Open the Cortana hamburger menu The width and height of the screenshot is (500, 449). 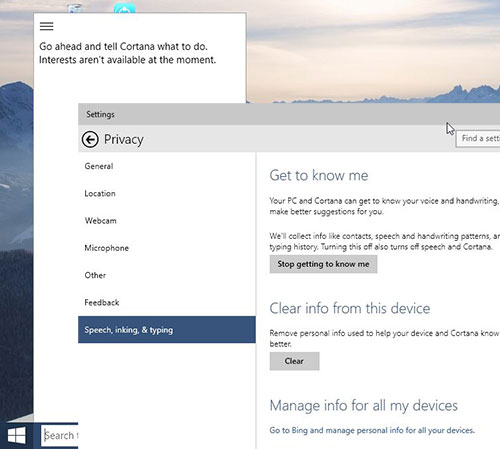point(47,26)
